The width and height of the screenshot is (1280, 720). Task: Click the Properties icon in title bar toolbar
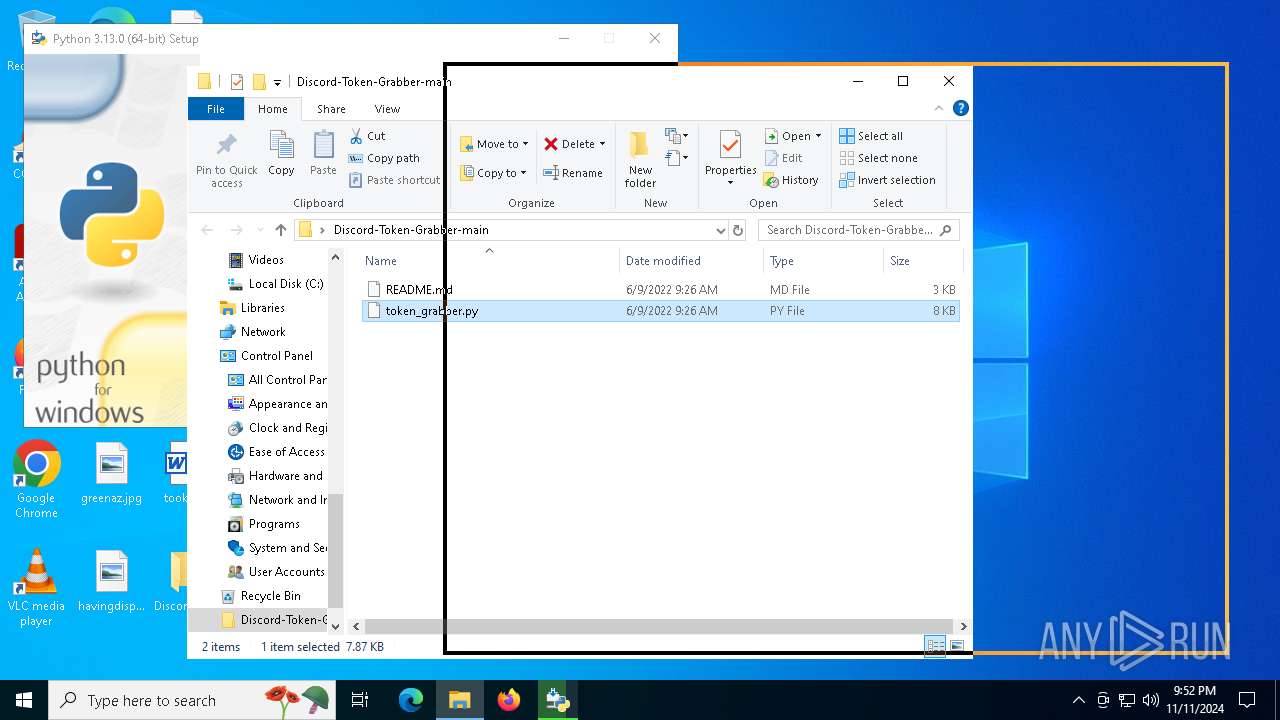237,82
